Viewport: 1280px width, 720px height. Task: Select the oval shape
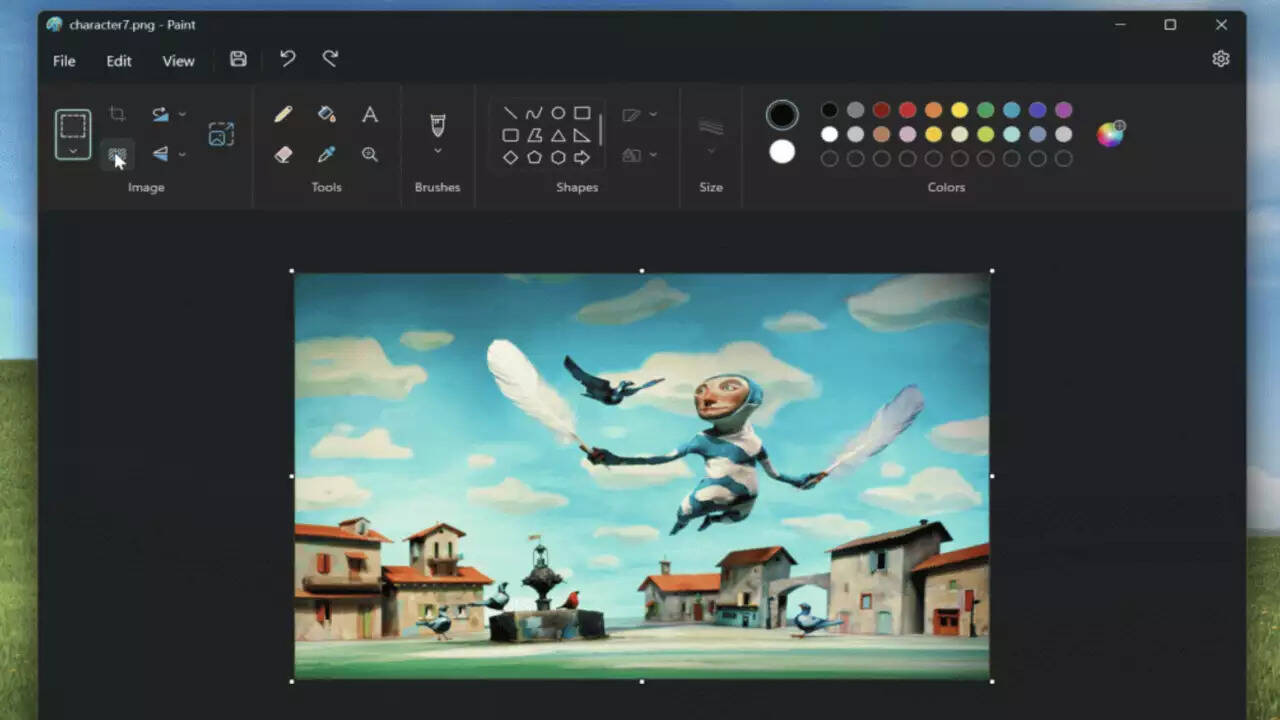click(x=558, y=113)
